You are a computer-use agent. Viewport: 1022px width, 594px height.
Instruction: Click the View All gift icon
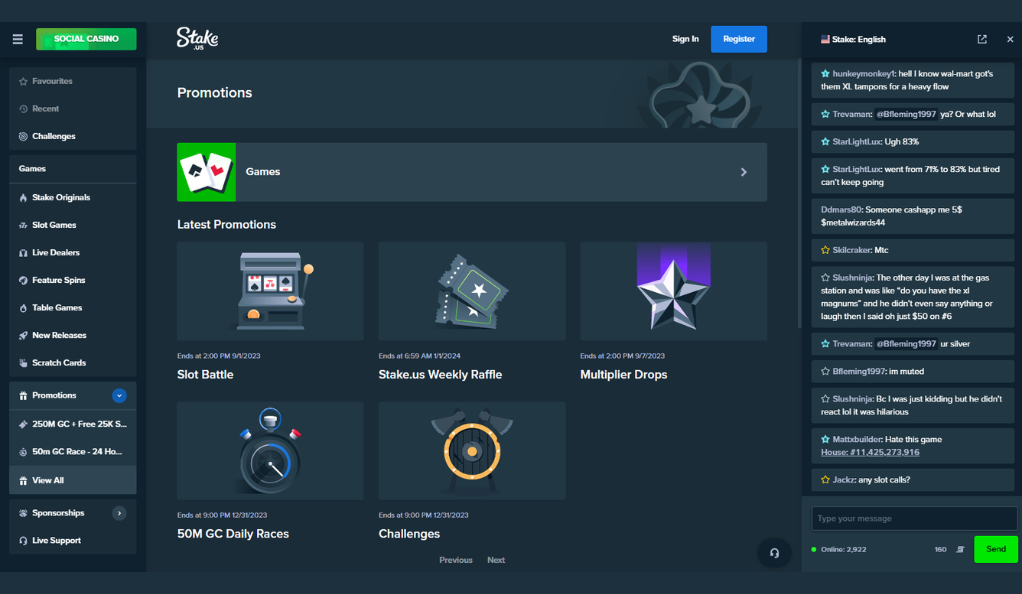[x=23, y=481]
